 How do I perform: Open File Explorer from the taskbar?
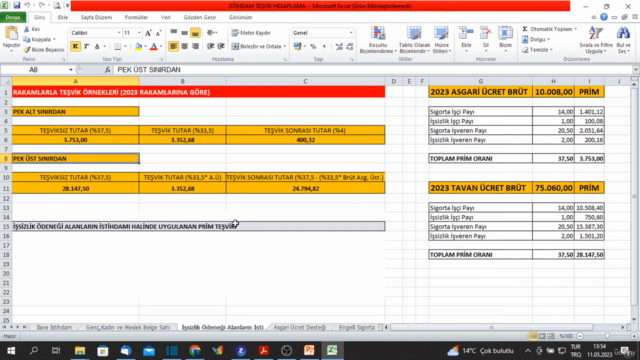[80, 351]
